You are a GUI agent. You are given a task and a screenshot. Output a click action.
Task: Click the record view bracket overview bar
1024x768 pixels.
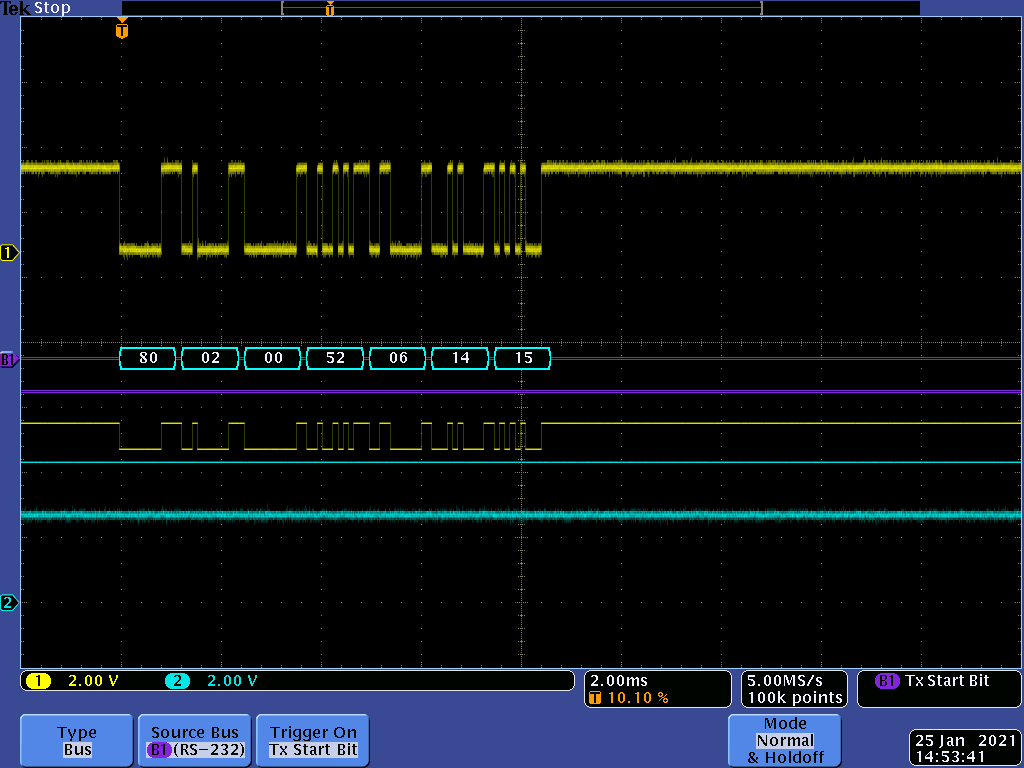click(x=522, y=8)
